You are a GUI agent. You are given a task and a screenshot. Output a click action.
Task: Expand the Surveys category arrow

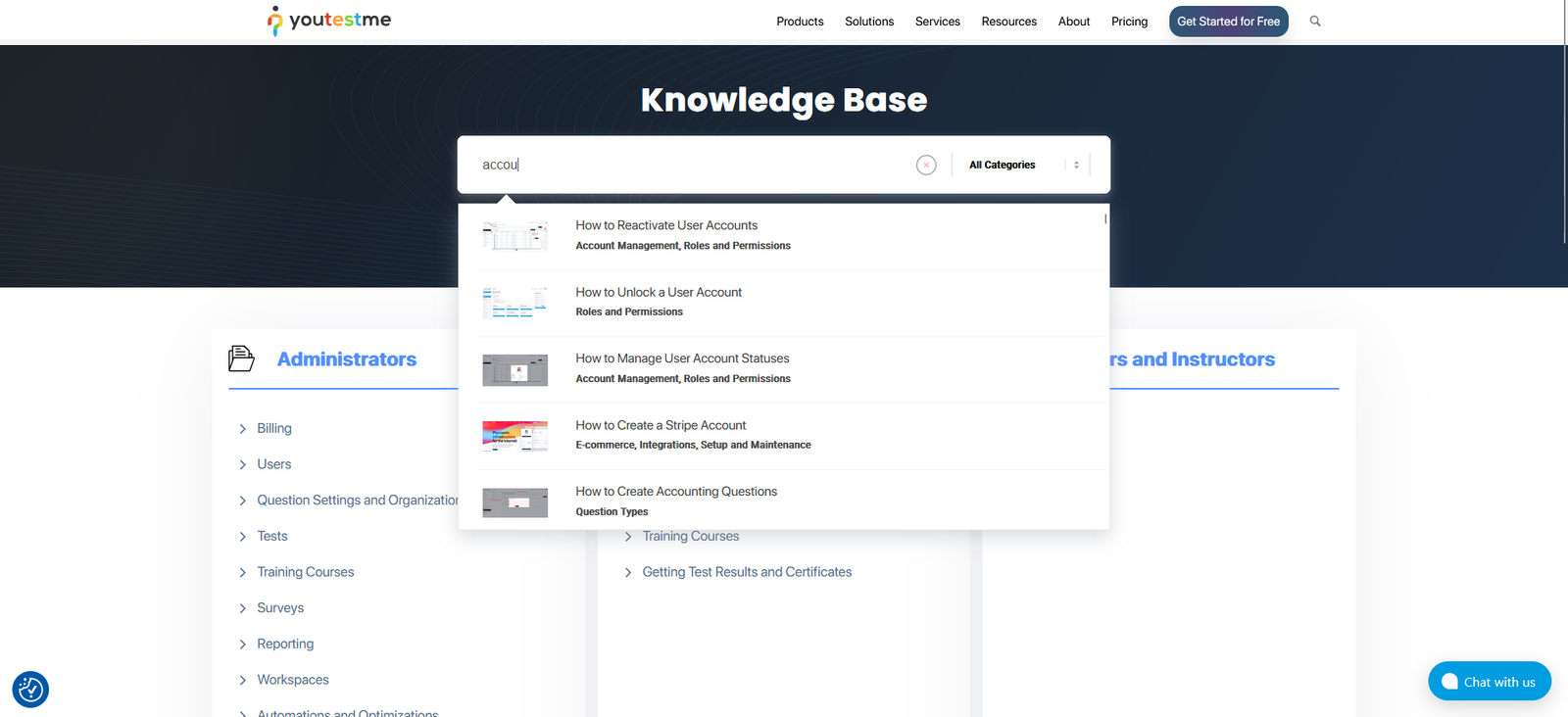[243, 608]
